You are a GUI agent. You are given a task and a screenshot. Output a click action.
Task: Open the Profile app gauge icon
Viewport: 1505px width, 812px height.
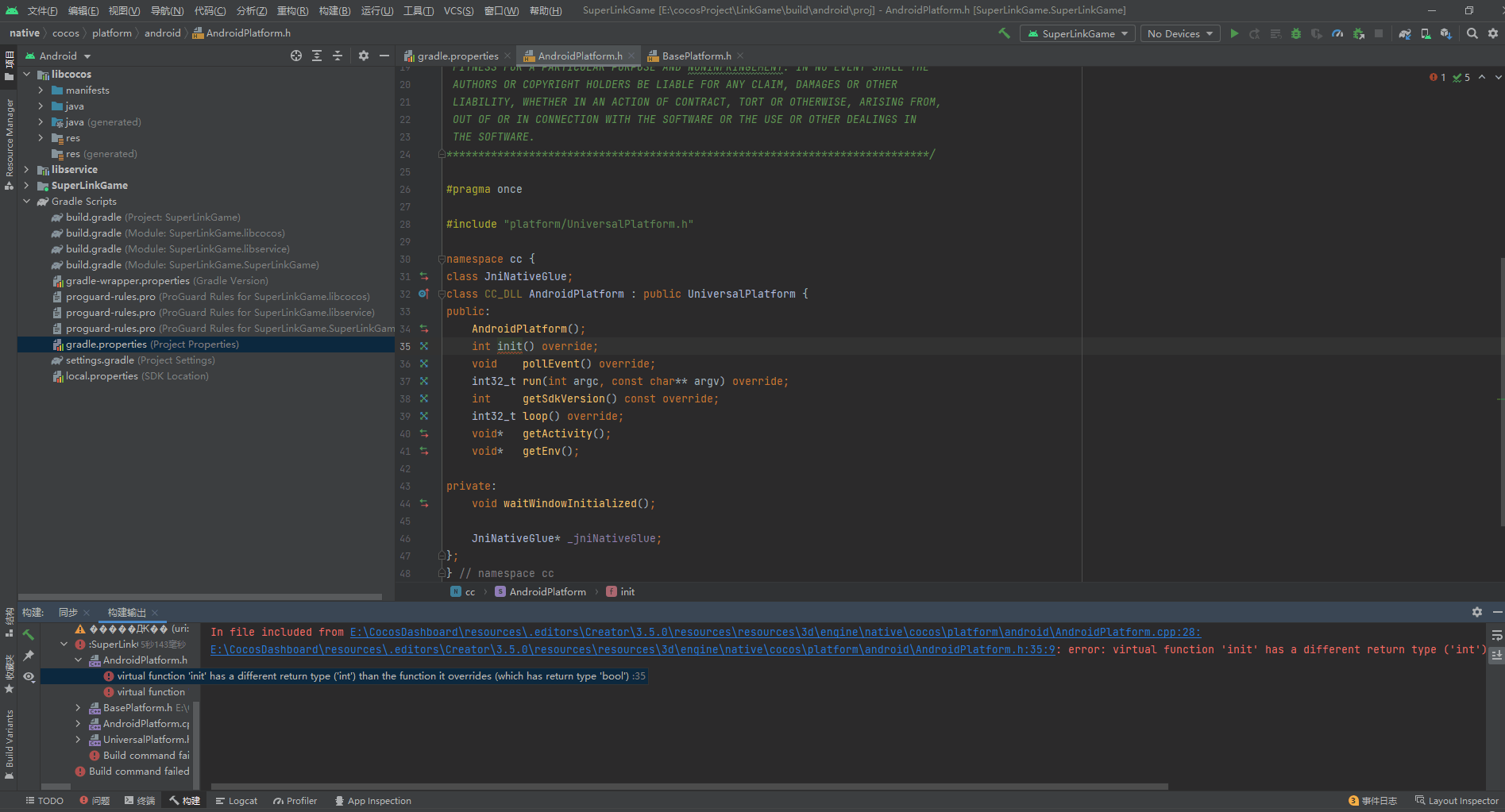coord(1338,33)
